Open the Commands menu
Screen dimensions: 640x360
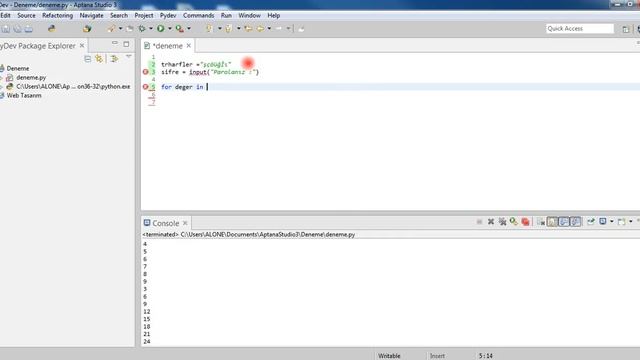pyautogui.click(x=198, y=16)
